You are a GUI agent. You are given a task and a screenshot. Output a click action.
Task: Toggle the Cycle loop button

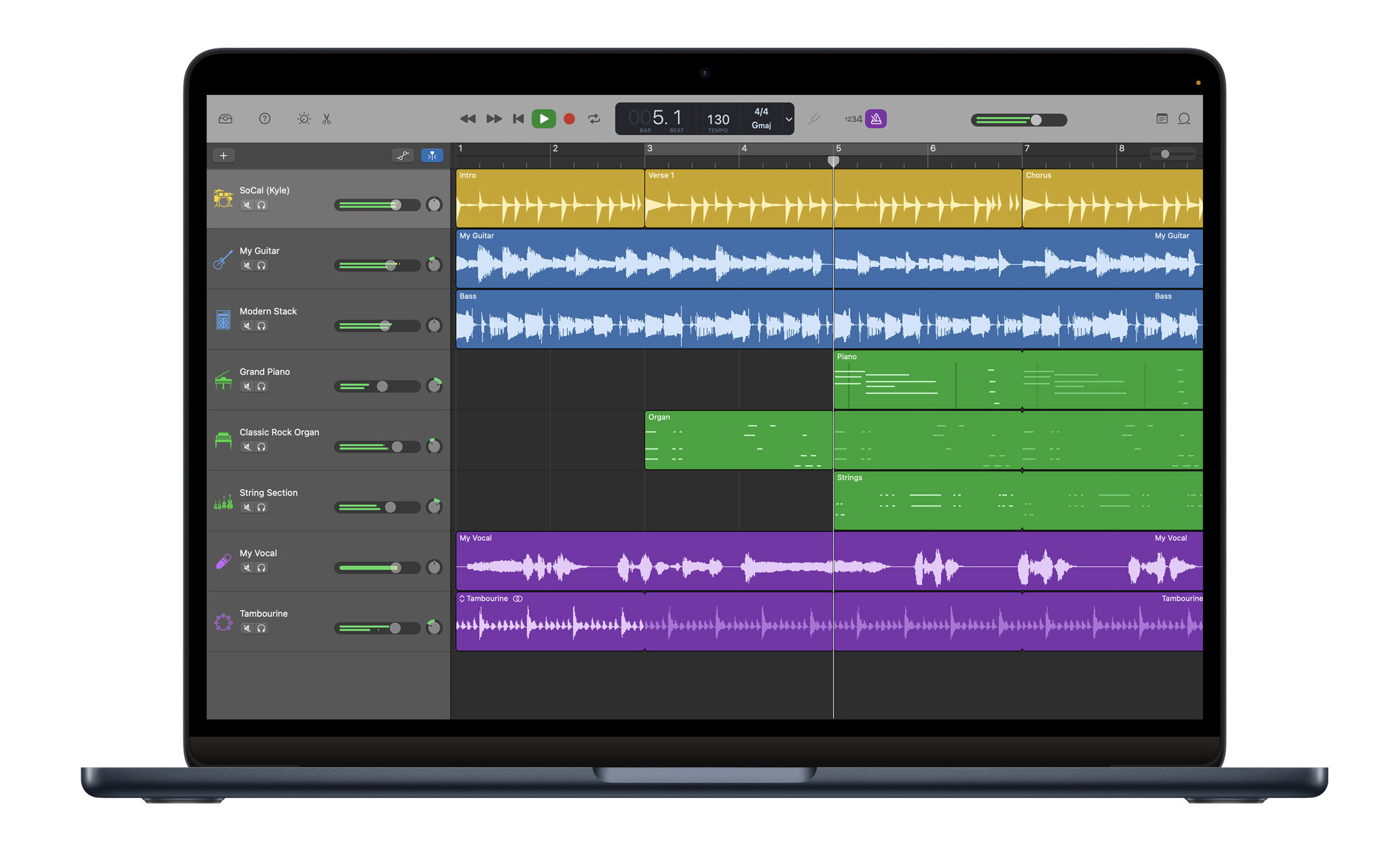[594, 119]
